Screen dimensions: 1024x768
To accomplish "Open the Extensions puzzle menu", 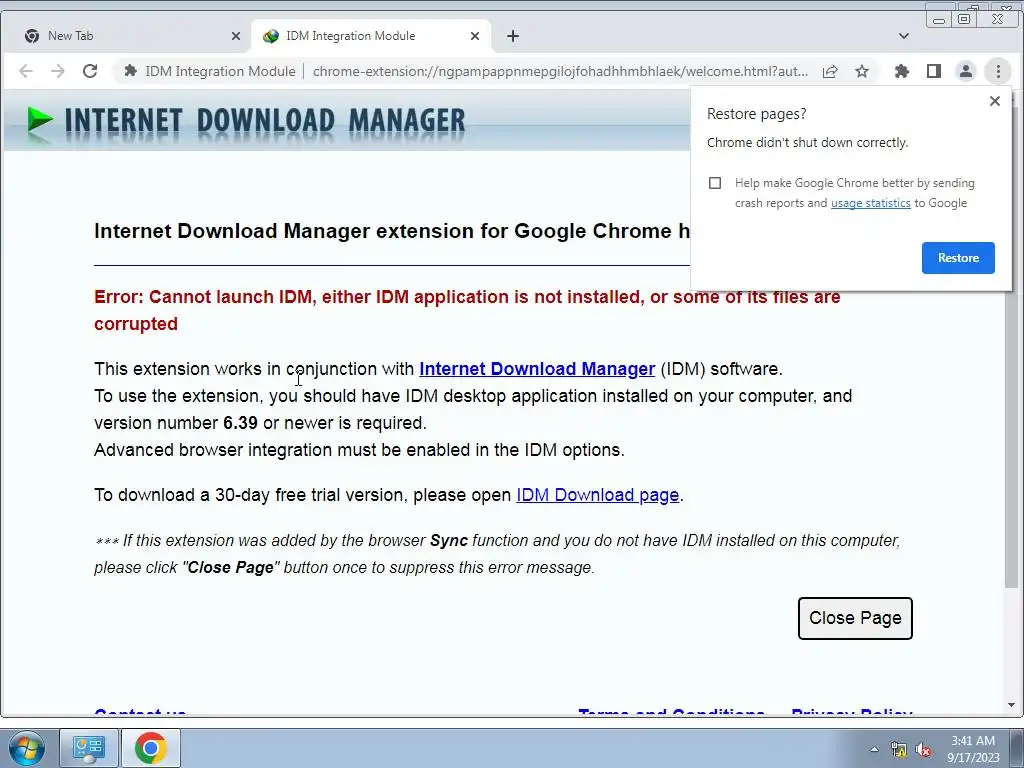I will 902,71.
